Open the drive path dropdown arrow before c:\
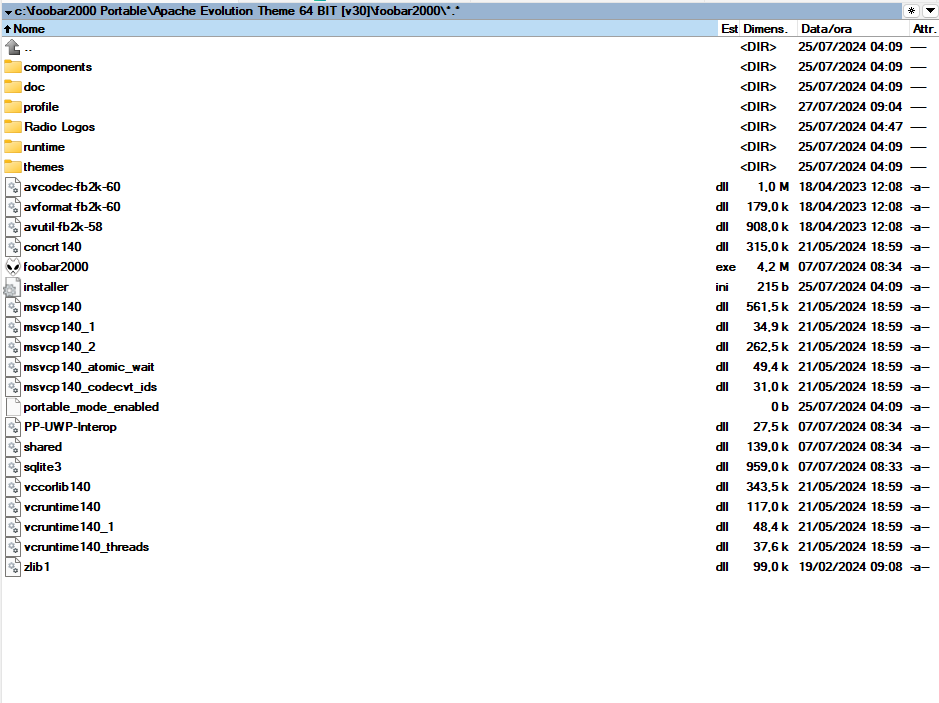 [x=8, y=11]
